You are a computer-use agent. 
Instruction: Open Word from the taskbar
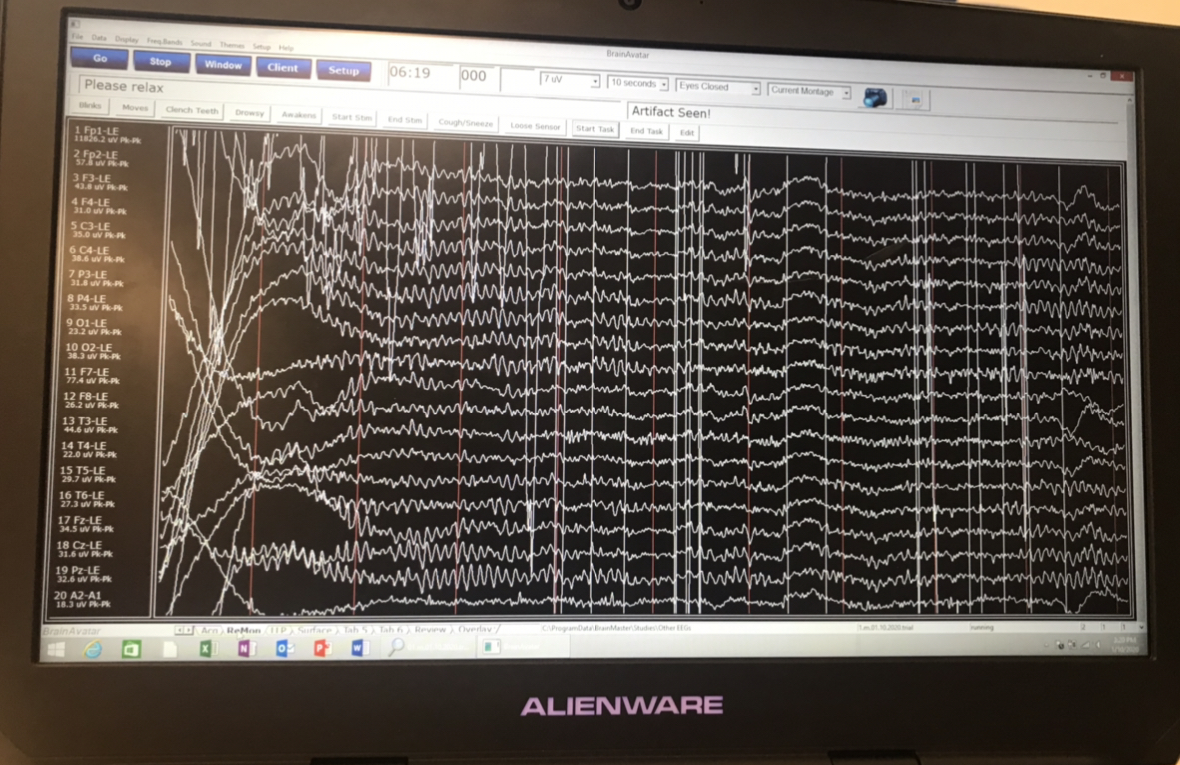360,647
